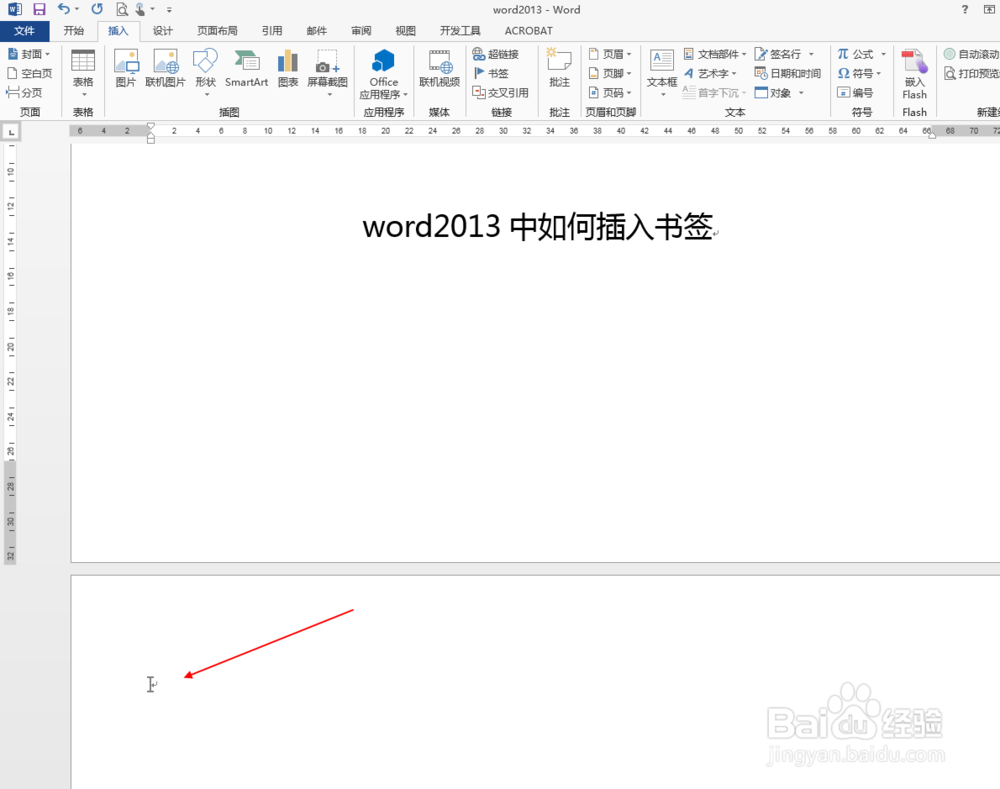This screenshot has width=1000, height=789.
Task: Open Office 应用程序 apps
Action: (x=383, y=74)
